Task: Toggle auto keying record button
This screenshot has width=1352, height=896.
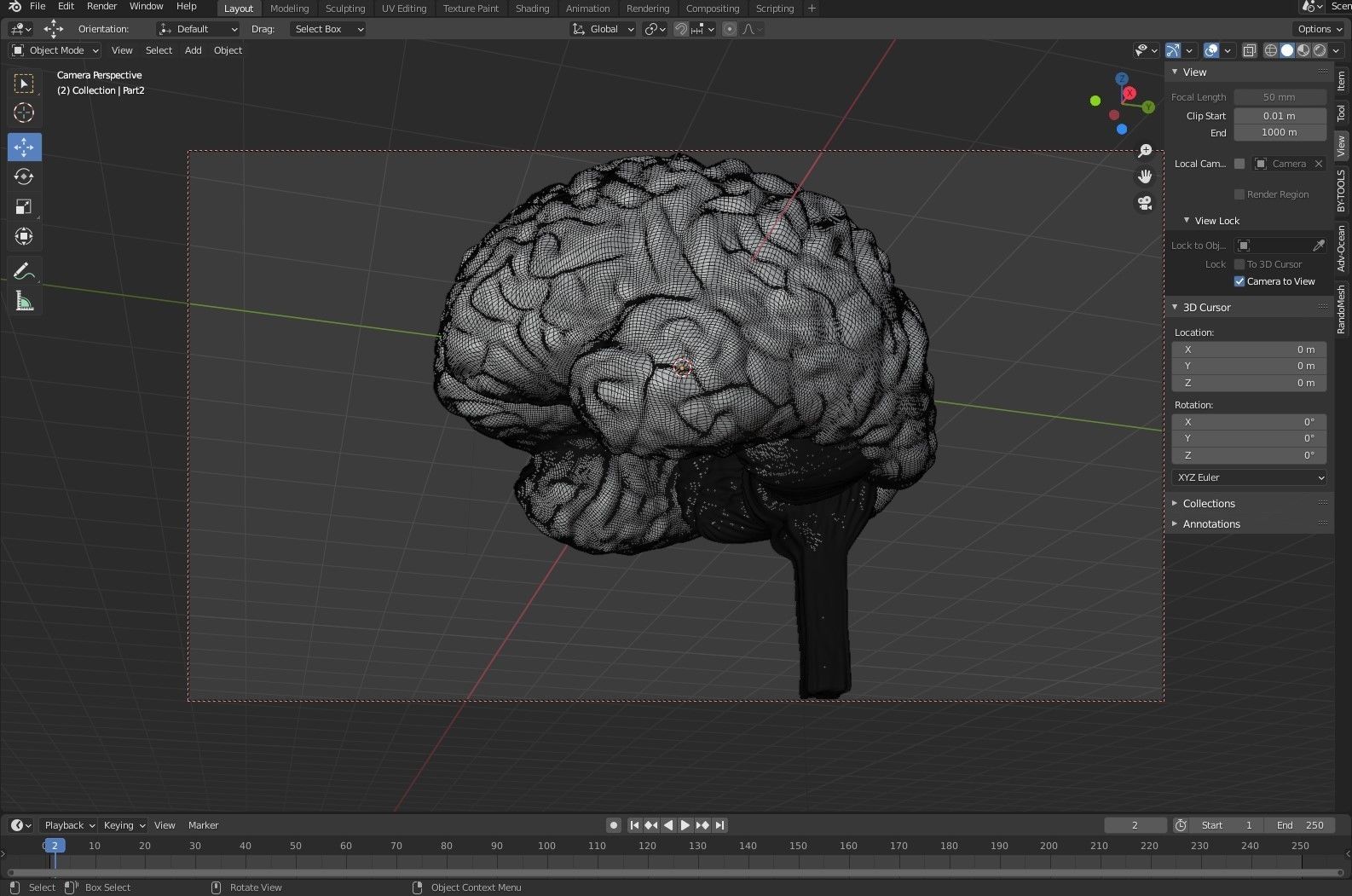Action: [x=614, y=825]
